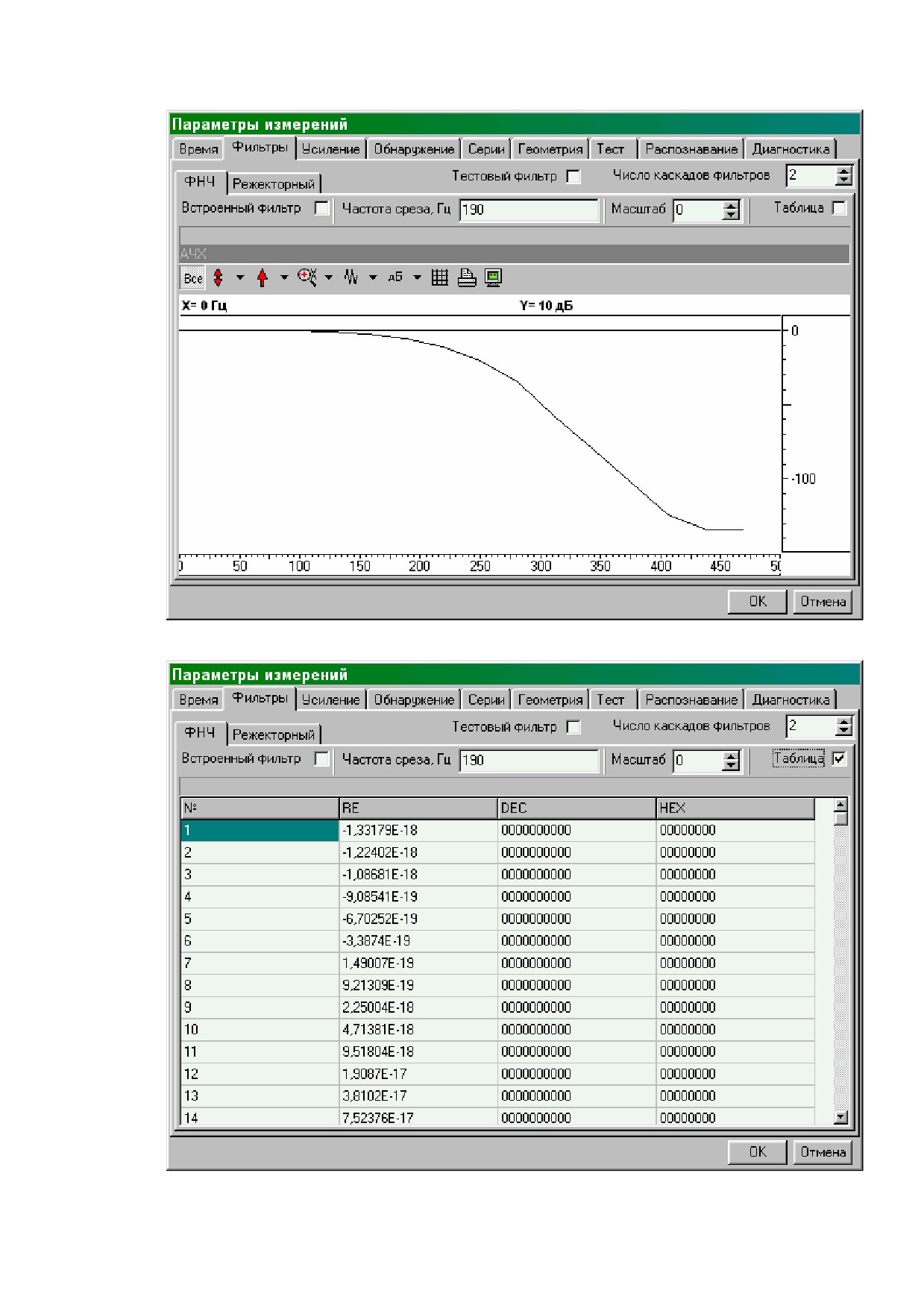The width and height of the screenshot is (924, 1308).
Task: Click the red double vertical arrow icon
Action: point(219,278)
